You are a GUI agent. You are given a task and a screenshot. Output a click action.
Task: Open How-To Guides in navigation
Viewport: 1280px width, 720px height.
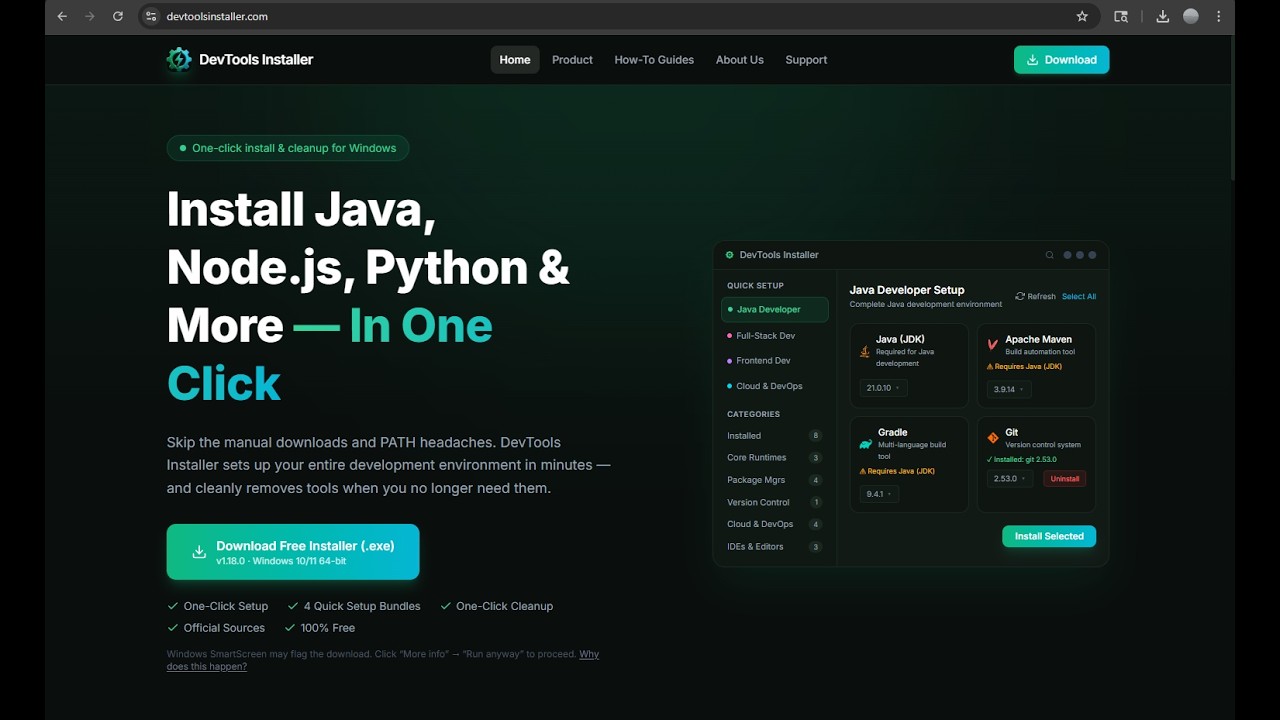click(x=654, y=60)
